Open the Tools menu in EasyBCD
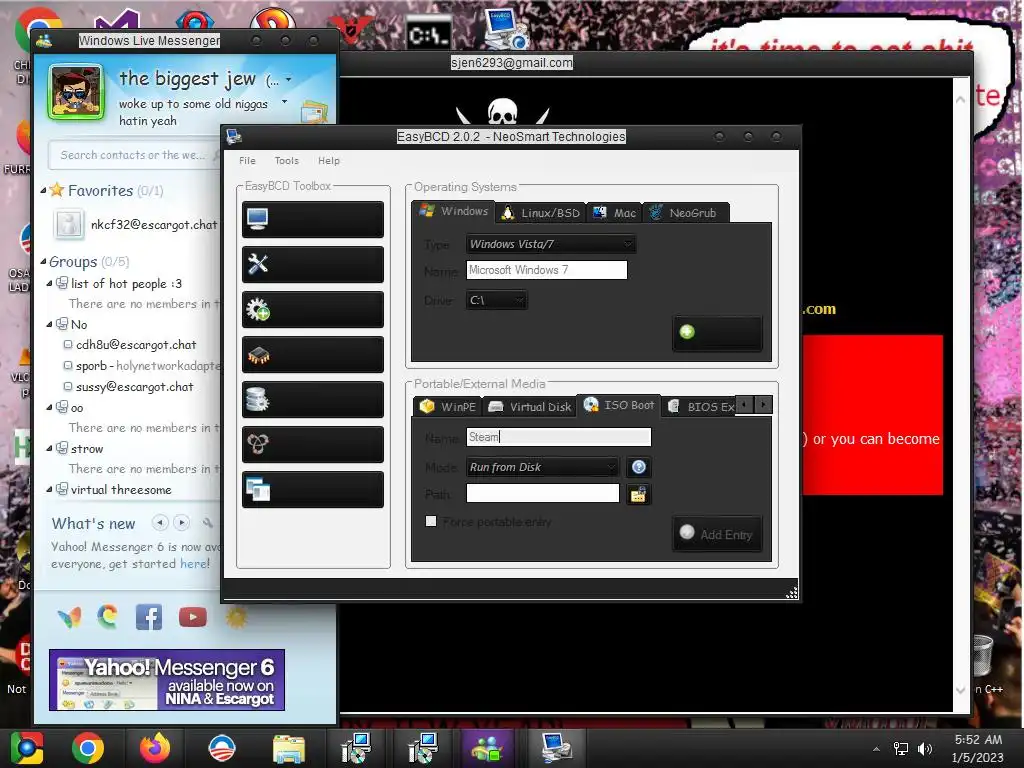 coord(287,161)
